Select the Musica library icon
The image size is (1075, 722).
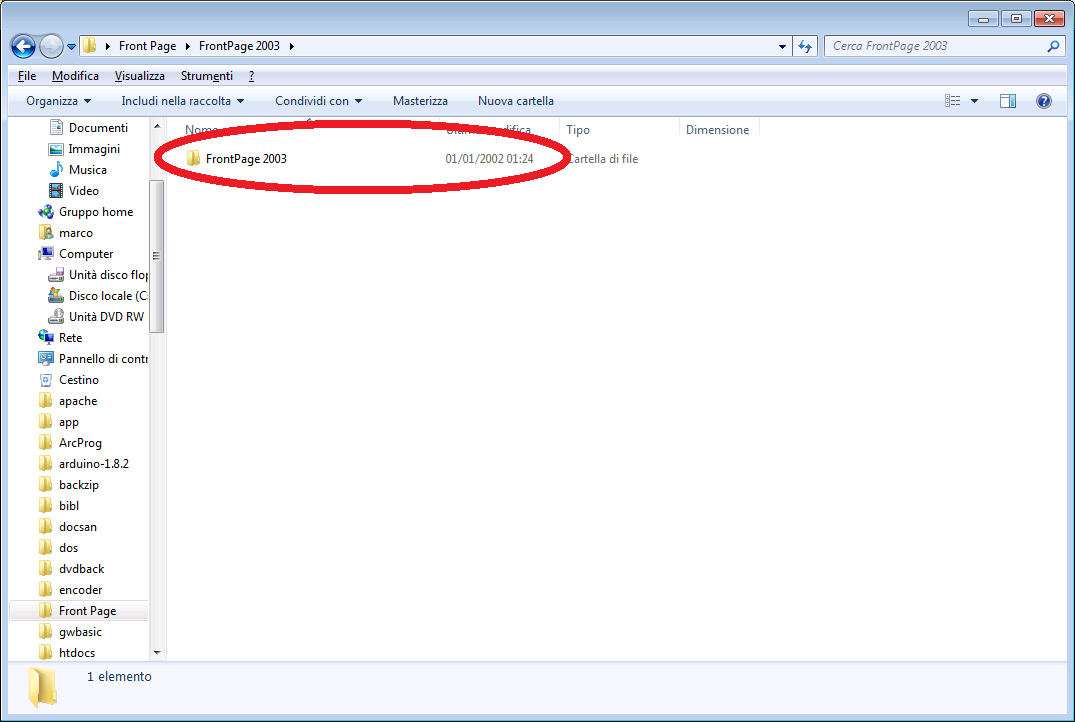click(x=57, y=170)
